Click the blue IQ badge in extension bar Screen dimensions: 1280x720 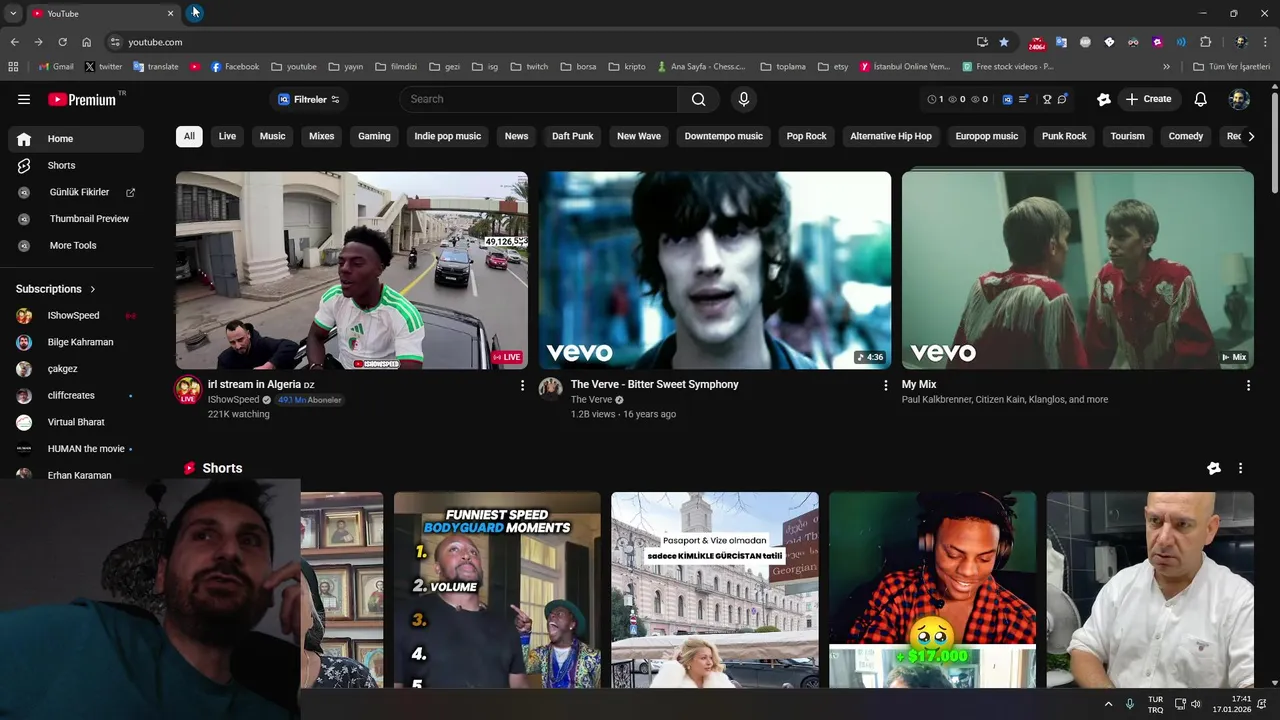click(1008, 99)
